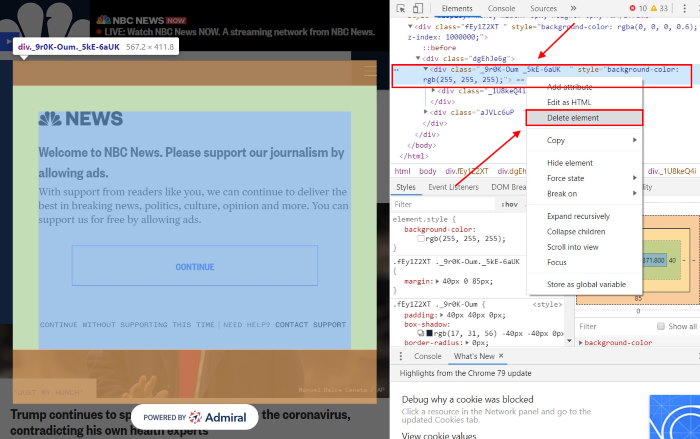Click the computed styles Filter input
This screenshot has height=439, width=700.
tap(614, 326)
